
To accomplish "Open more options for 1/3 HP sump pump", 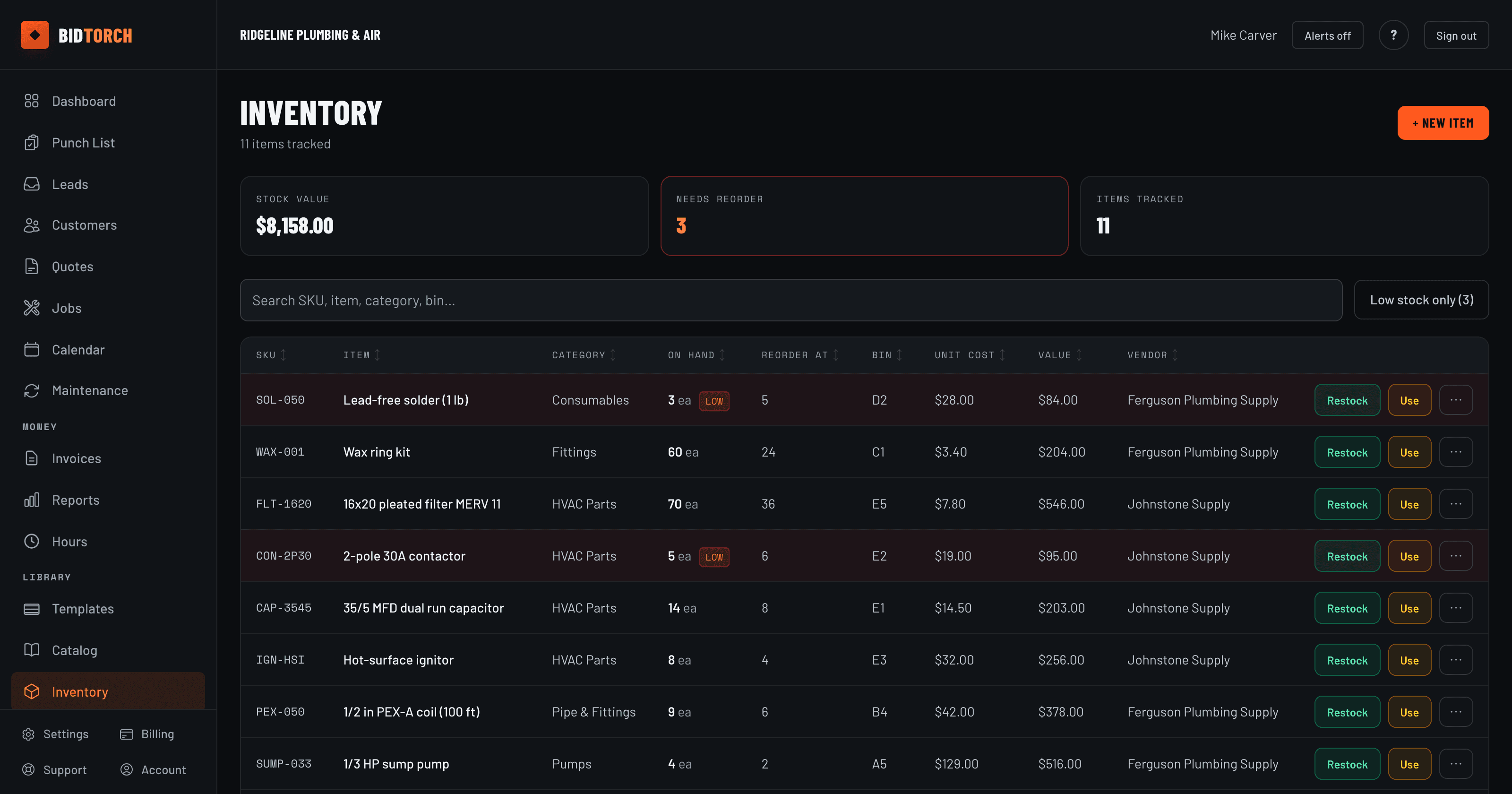I will [1456, 764].
